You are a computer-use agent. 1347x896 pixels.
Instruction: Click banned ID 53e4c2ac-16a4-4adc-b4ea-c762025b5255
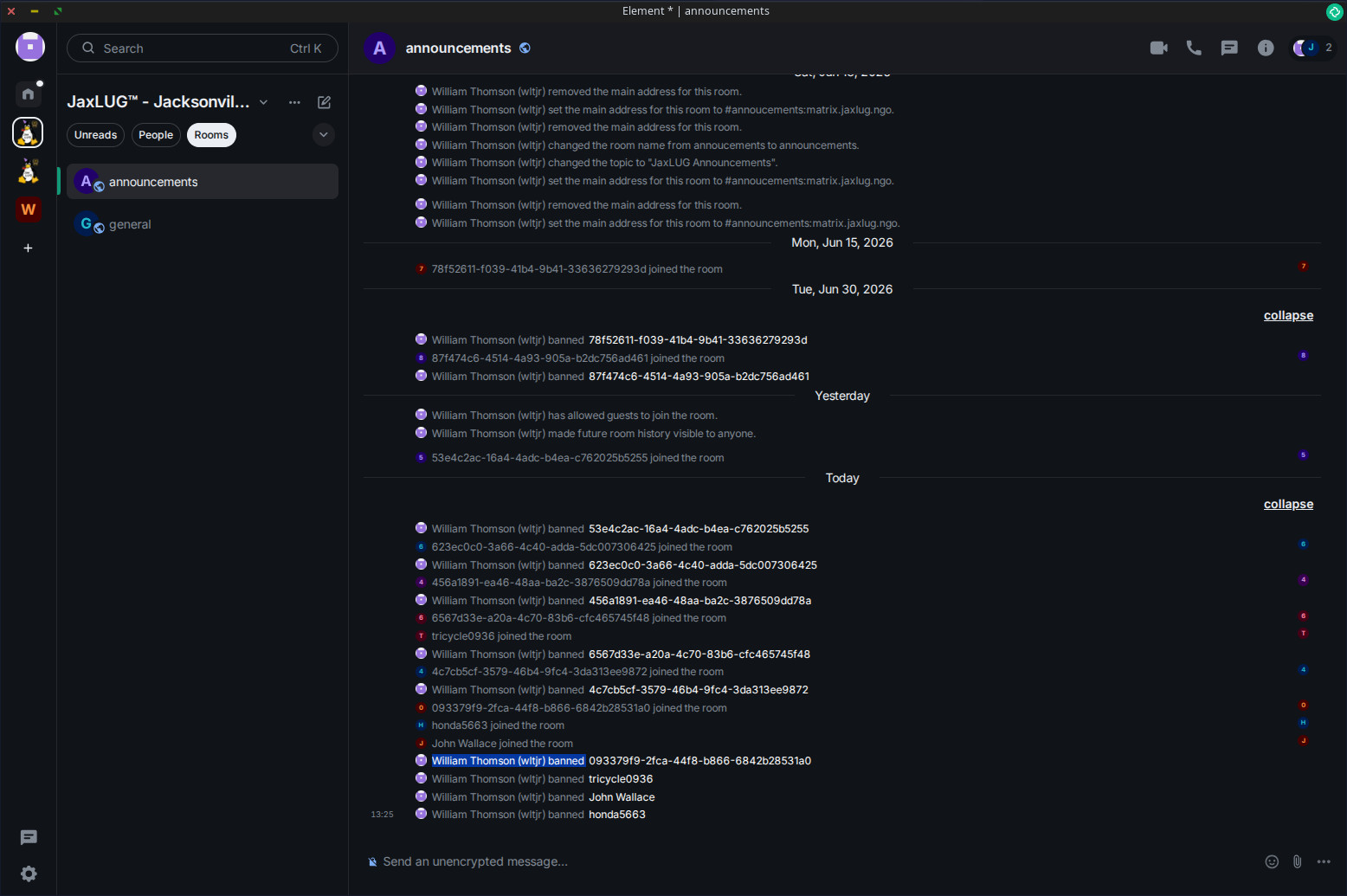(x=699, y=529)
